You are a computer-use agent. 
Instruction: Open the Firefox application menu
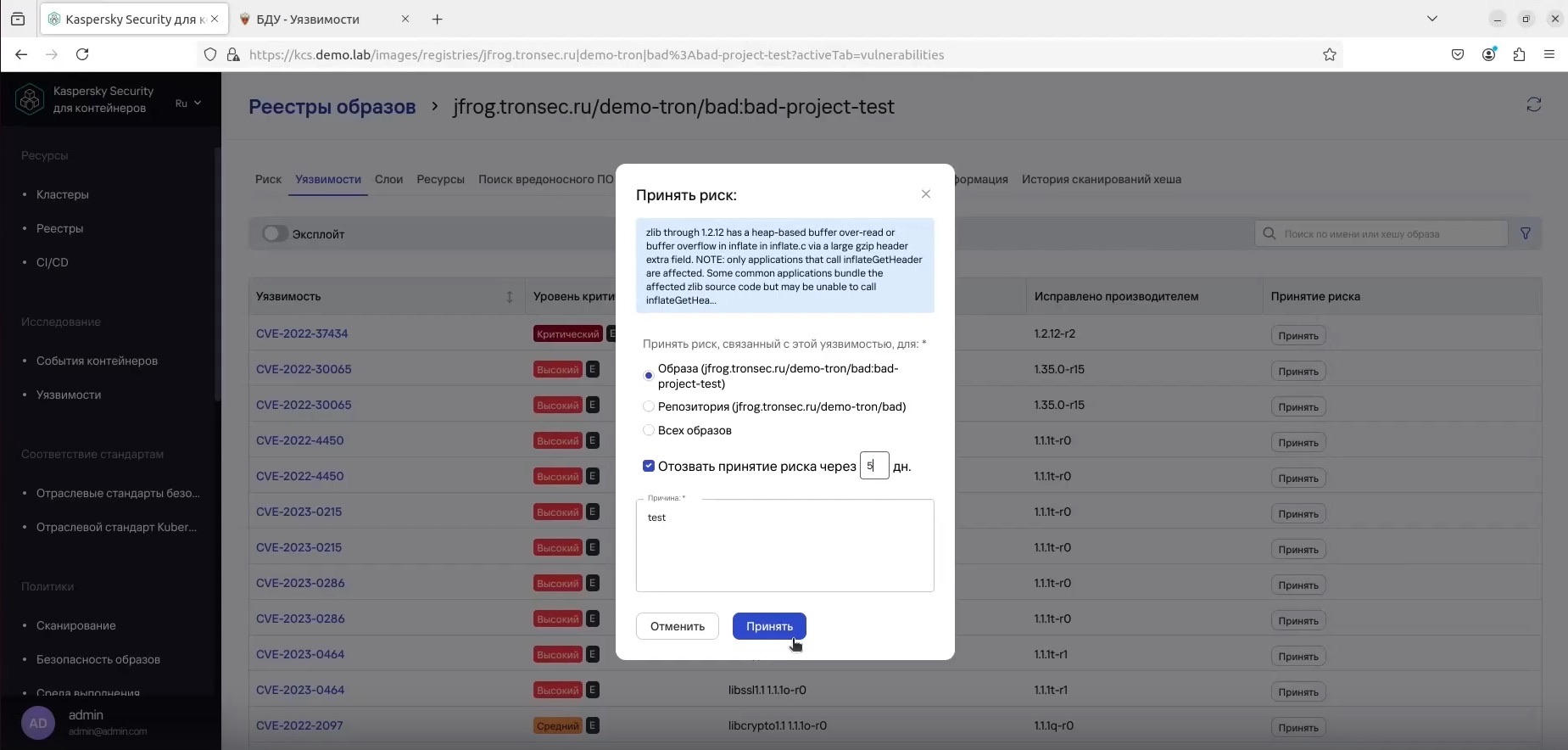coord(1549,54)
